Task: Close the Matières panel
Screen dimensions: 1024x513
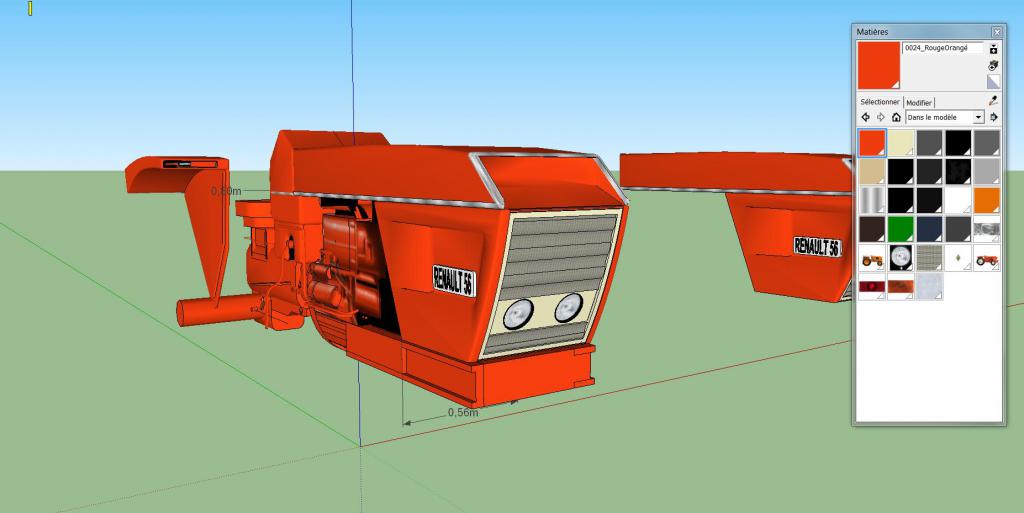Action: tap(997, 32)
